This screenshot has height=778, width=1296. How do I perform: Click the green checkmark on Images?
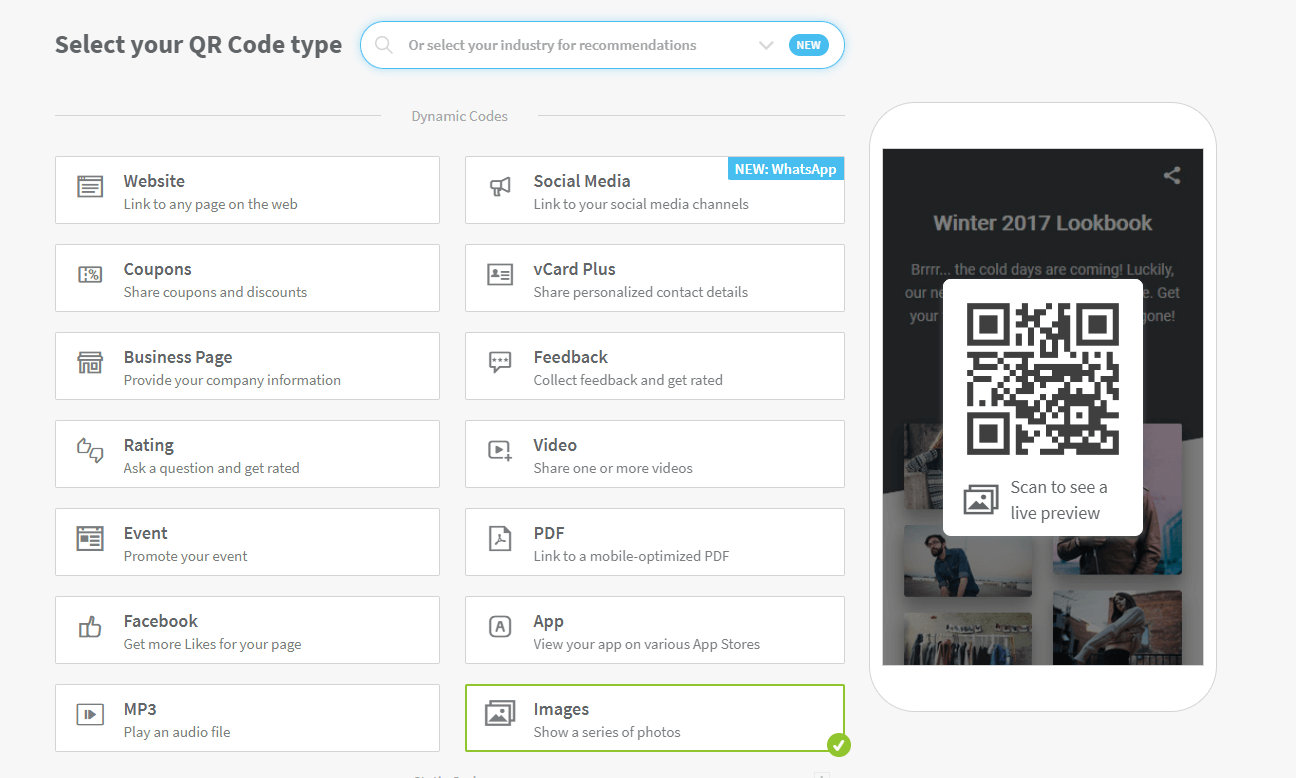click(x=839, y=745)
